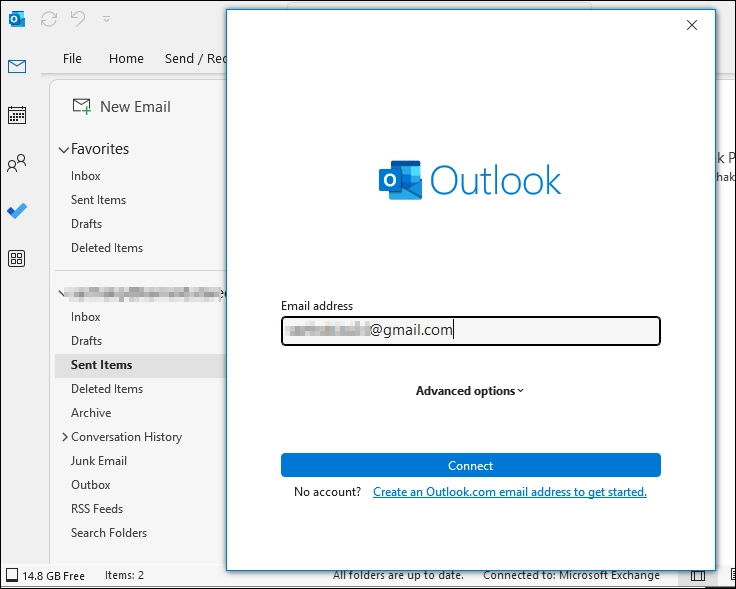Screen dimensions: 736x589
Task: Open the account's Deleted Items folder
Action: point(107,389)
